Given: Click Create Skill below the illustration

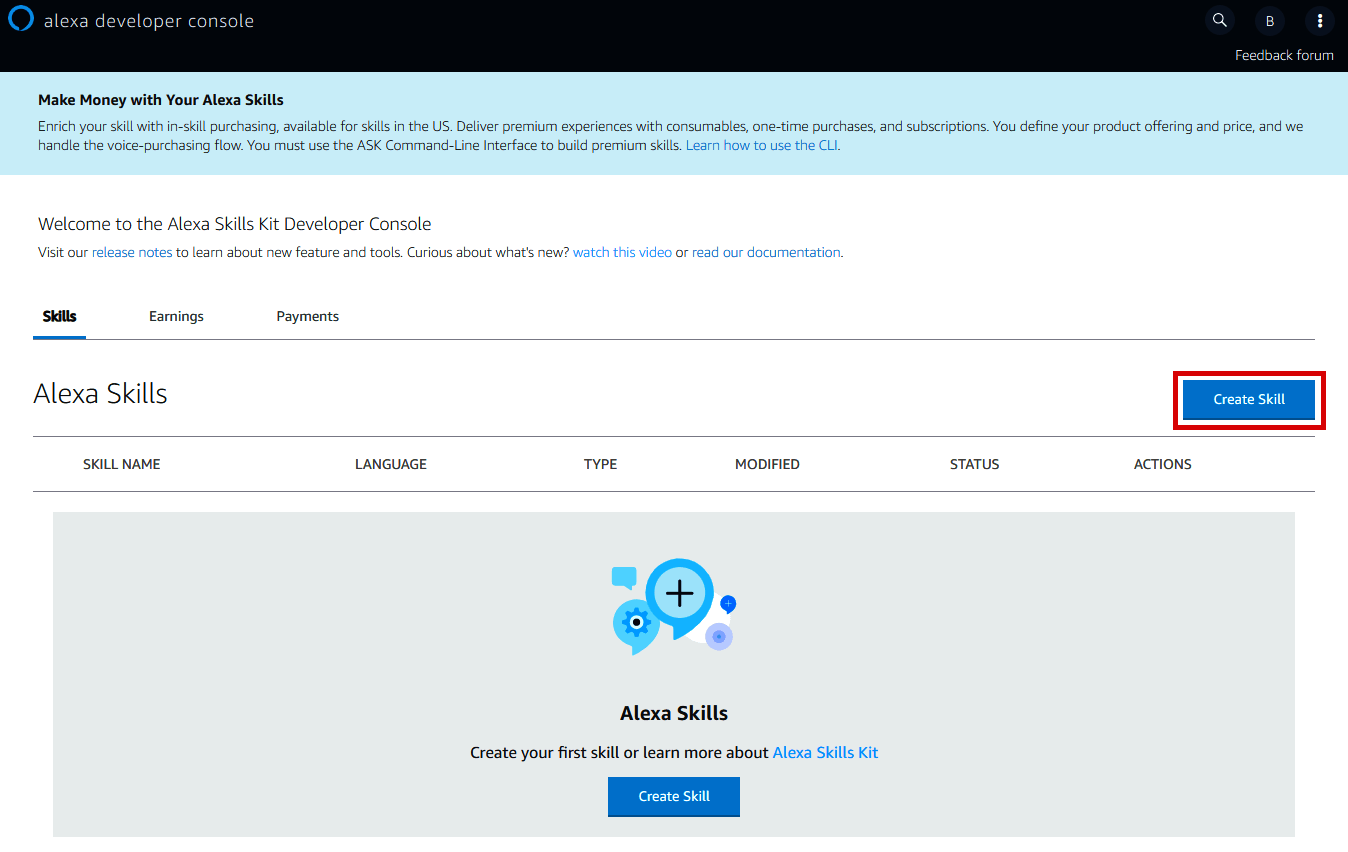Looking at the screenshot, I should [673, 796].
